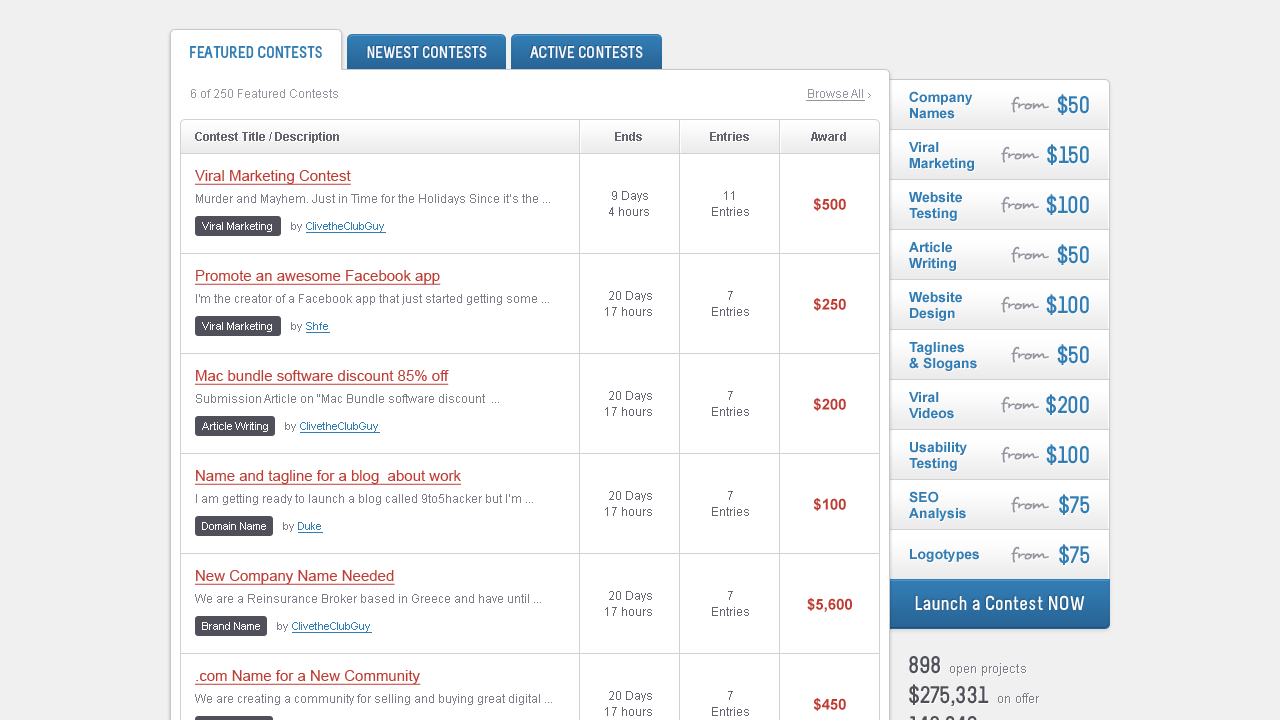Click the Viral Marketing tag badge
The image size is (1280, 720).
[x=237, y=226]
